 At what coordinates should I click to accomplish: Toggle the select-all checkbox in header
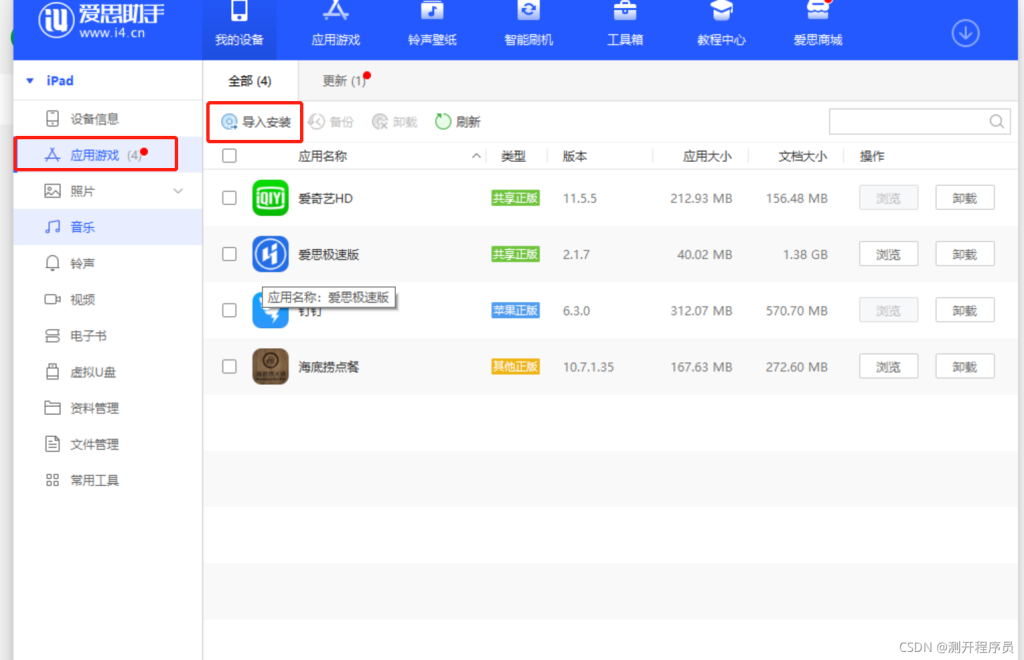tap(229, 156)
